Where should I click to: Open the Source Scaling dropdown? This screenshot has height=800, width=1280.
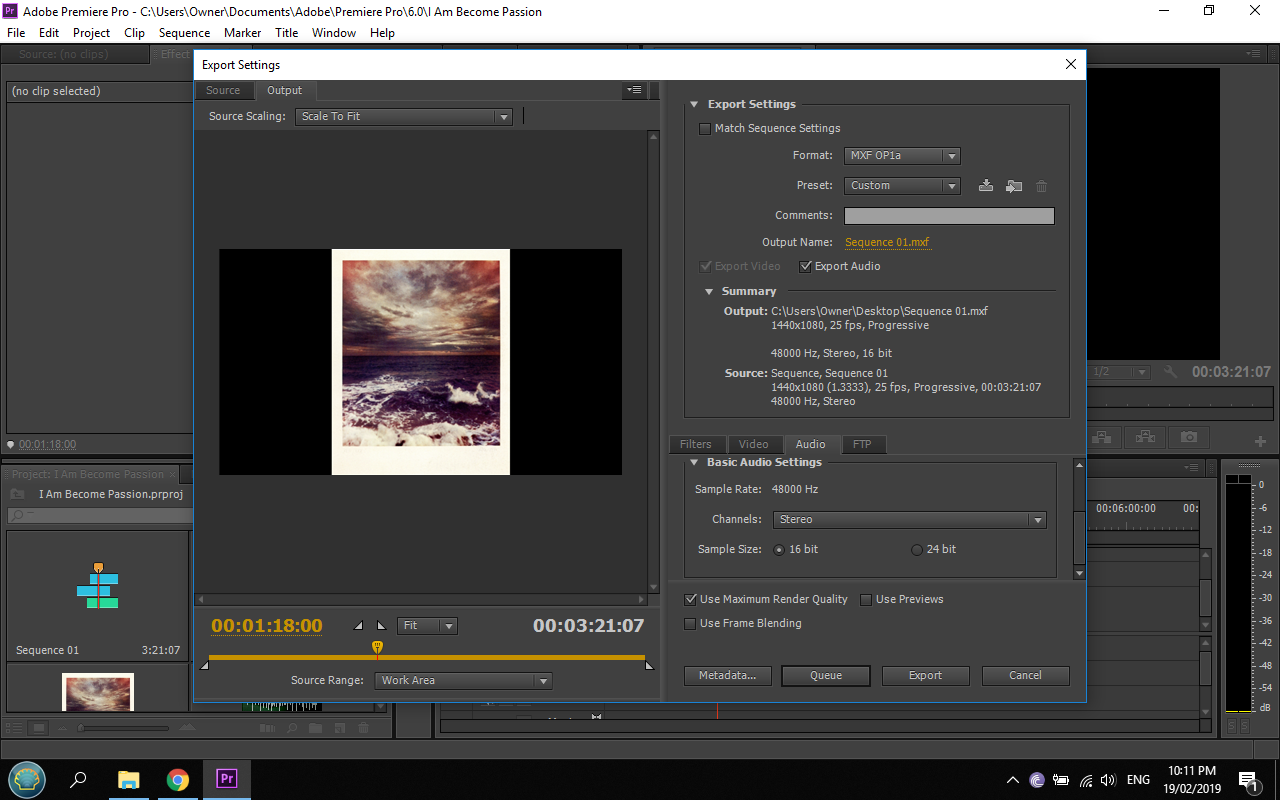pyautogui.click(x=404, y=117)
